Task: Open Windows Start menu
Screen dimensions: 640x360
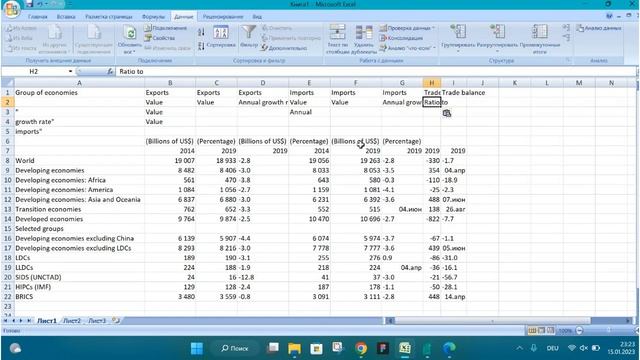Action: (x=197, y=348)
